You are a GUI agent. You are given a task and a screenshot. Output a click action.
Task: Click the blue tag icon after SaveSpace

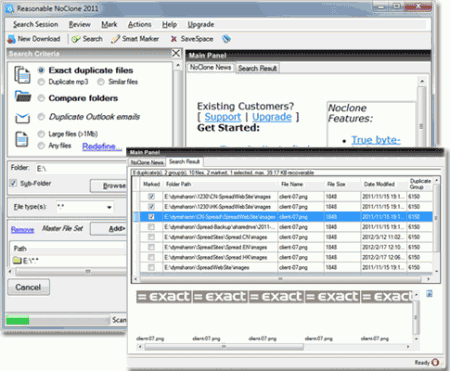[x=226, y=39]
